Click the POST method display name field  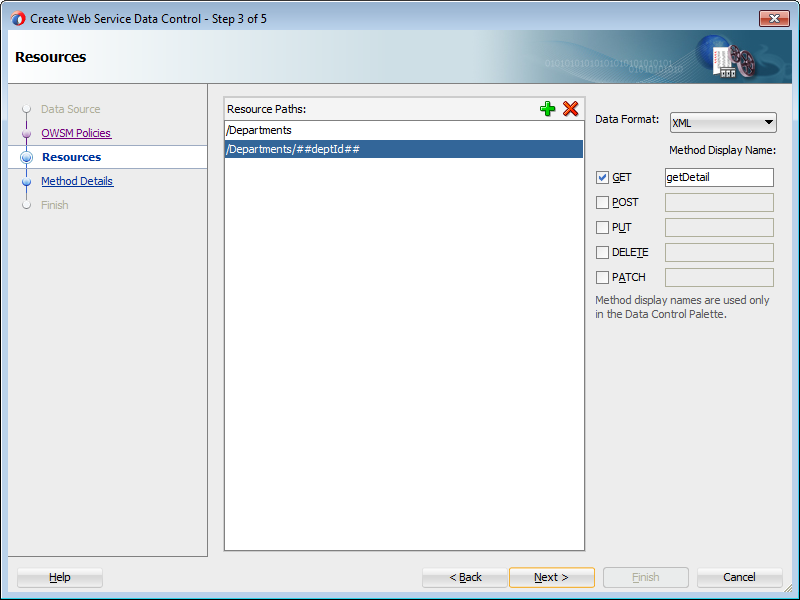pos(719,203)
